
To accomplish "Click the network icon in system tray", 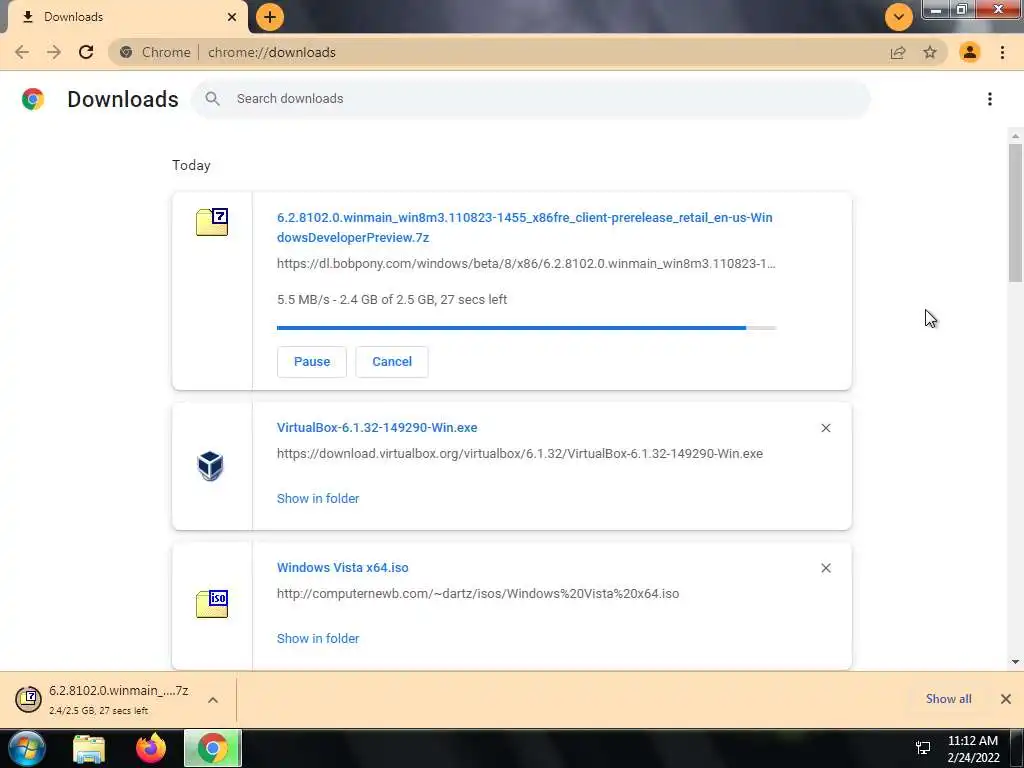I will [x=923, y=748].
